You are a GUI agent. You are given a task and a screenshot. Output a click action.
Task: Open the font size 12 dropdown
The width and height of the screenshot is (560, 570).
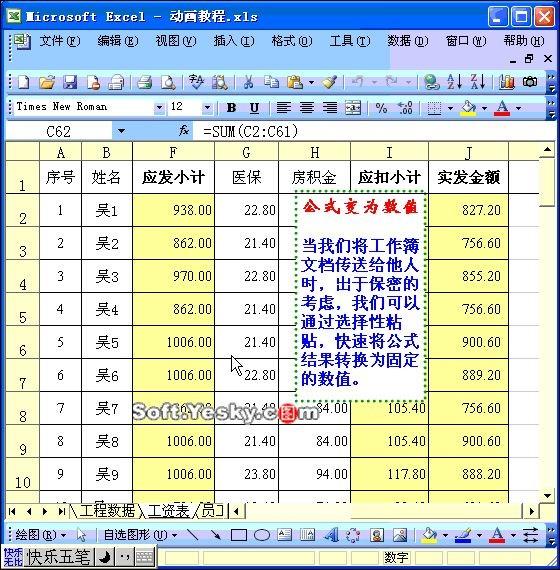pyautogui.click(x=207, y=108)
